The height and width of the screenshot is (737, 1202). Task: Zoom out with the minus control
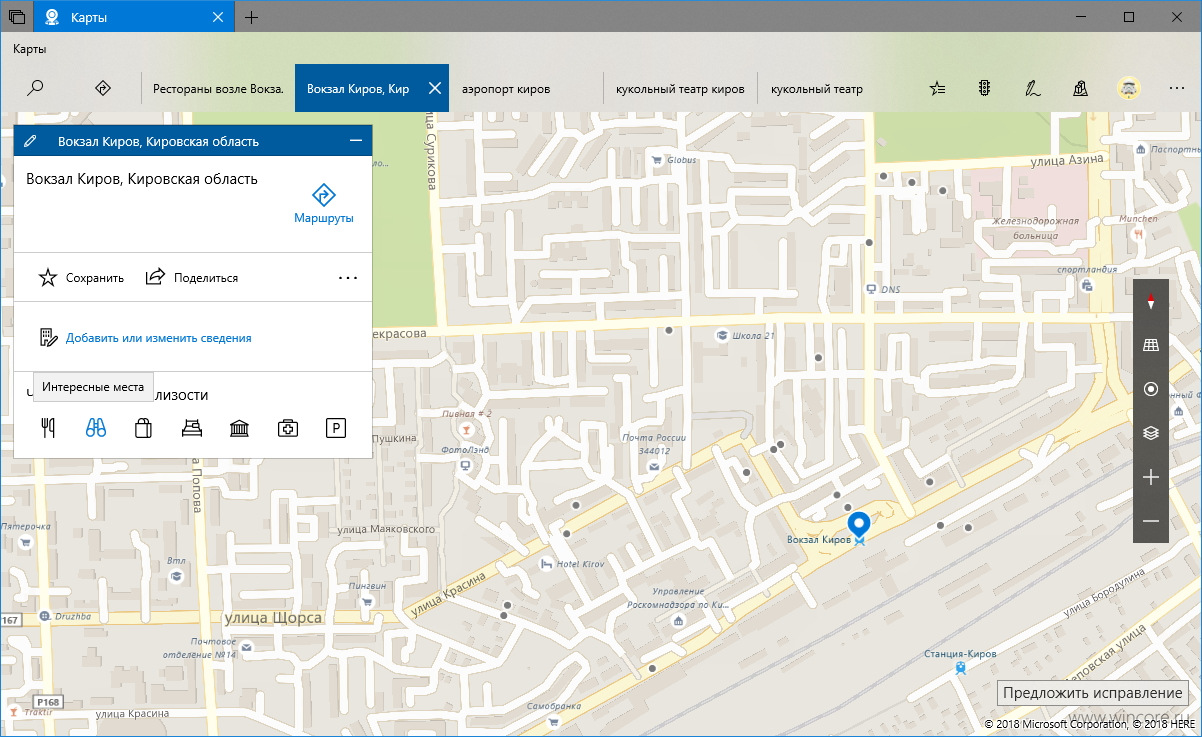(1151, 521)
